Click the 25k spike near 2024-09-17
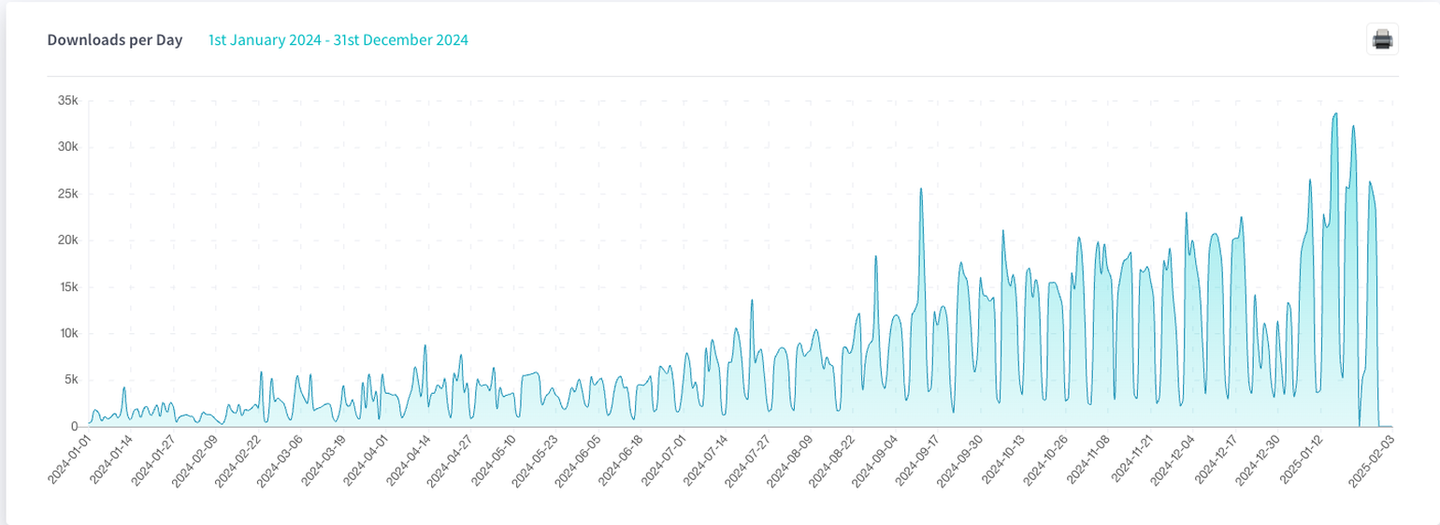Image resolution: width=1440 pixels, height=525 pixels. [x=921, y=189]
